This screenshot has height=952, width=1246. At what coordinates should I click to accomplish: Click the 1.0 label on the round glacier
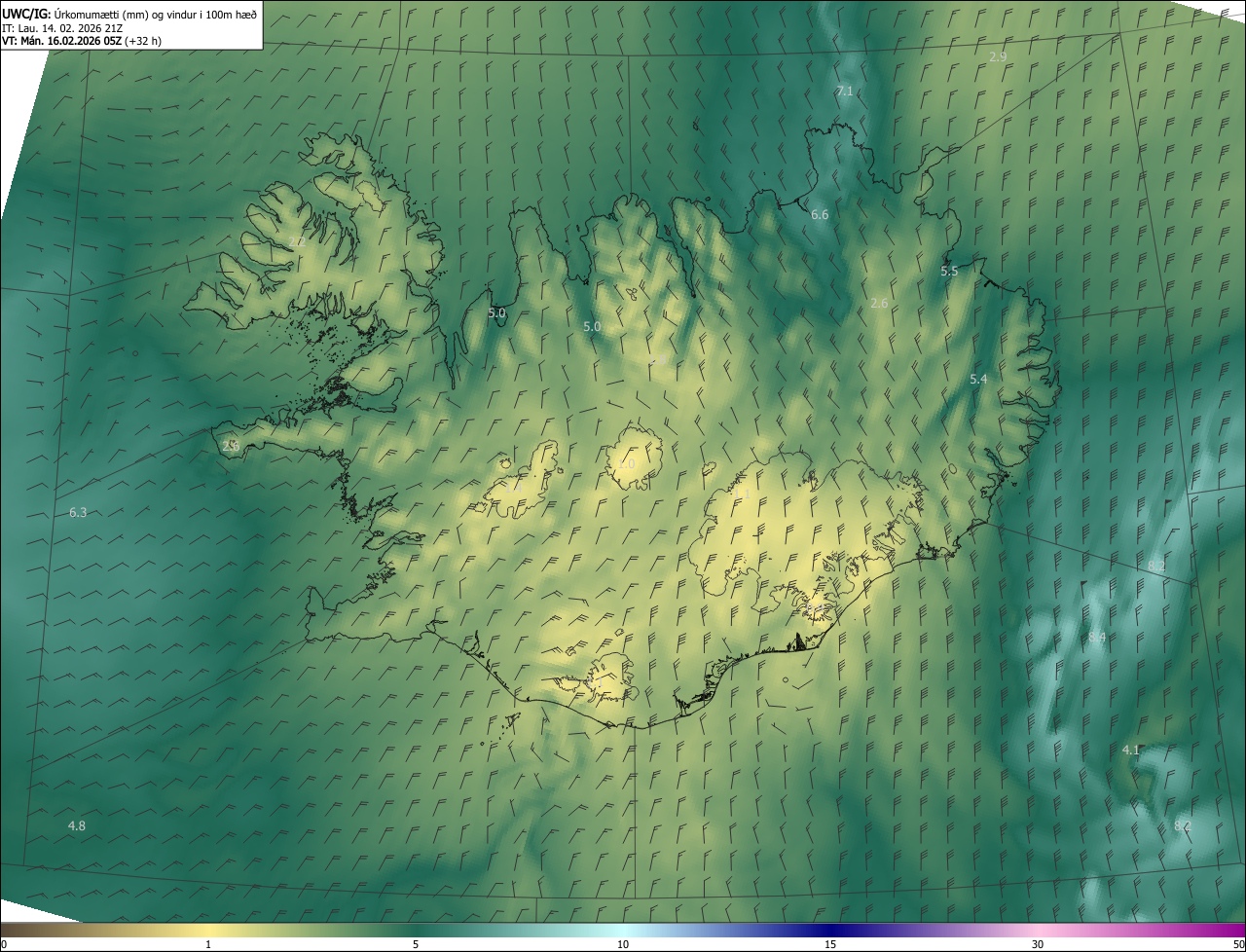626,464
